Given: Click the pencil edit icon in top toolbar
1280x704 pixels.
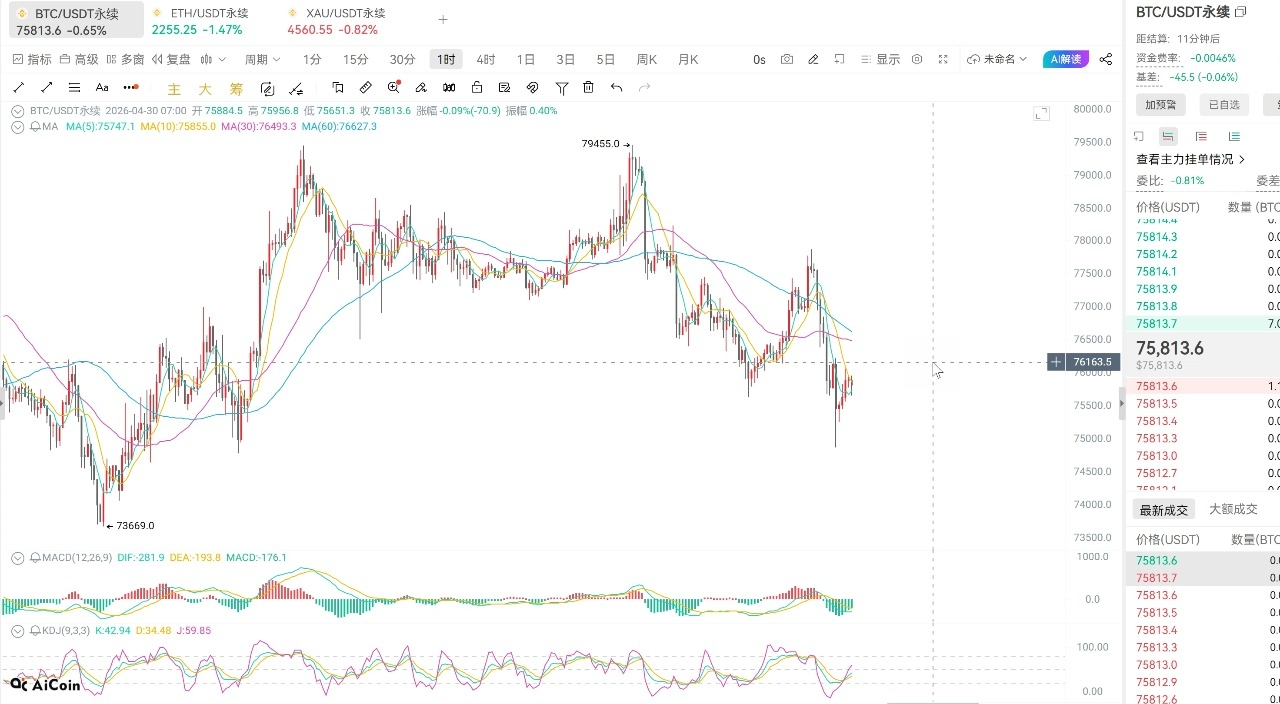Looking at the screenshot, I should click(x=813, y=59).
